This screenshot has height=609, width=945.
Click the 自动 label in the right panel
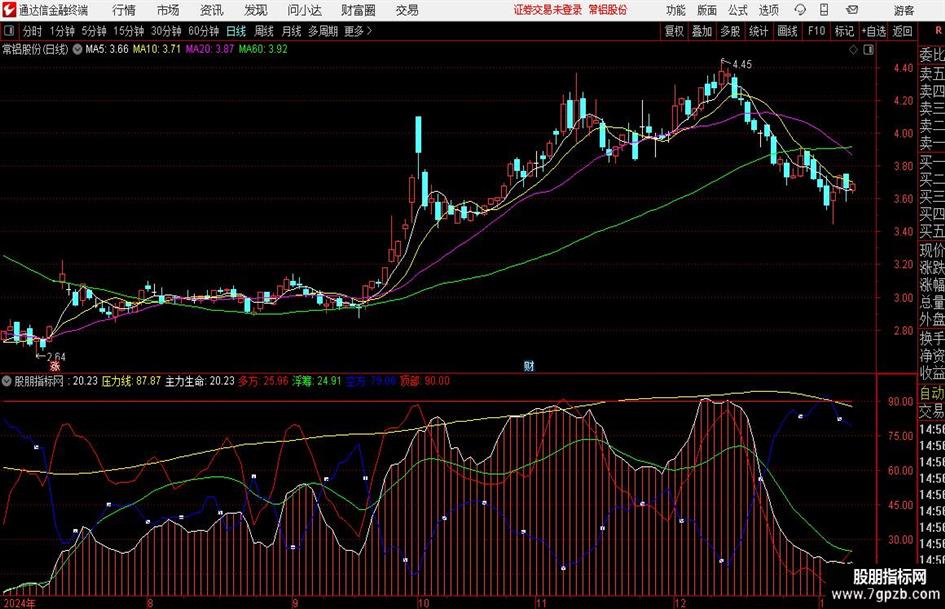[932, 393]
